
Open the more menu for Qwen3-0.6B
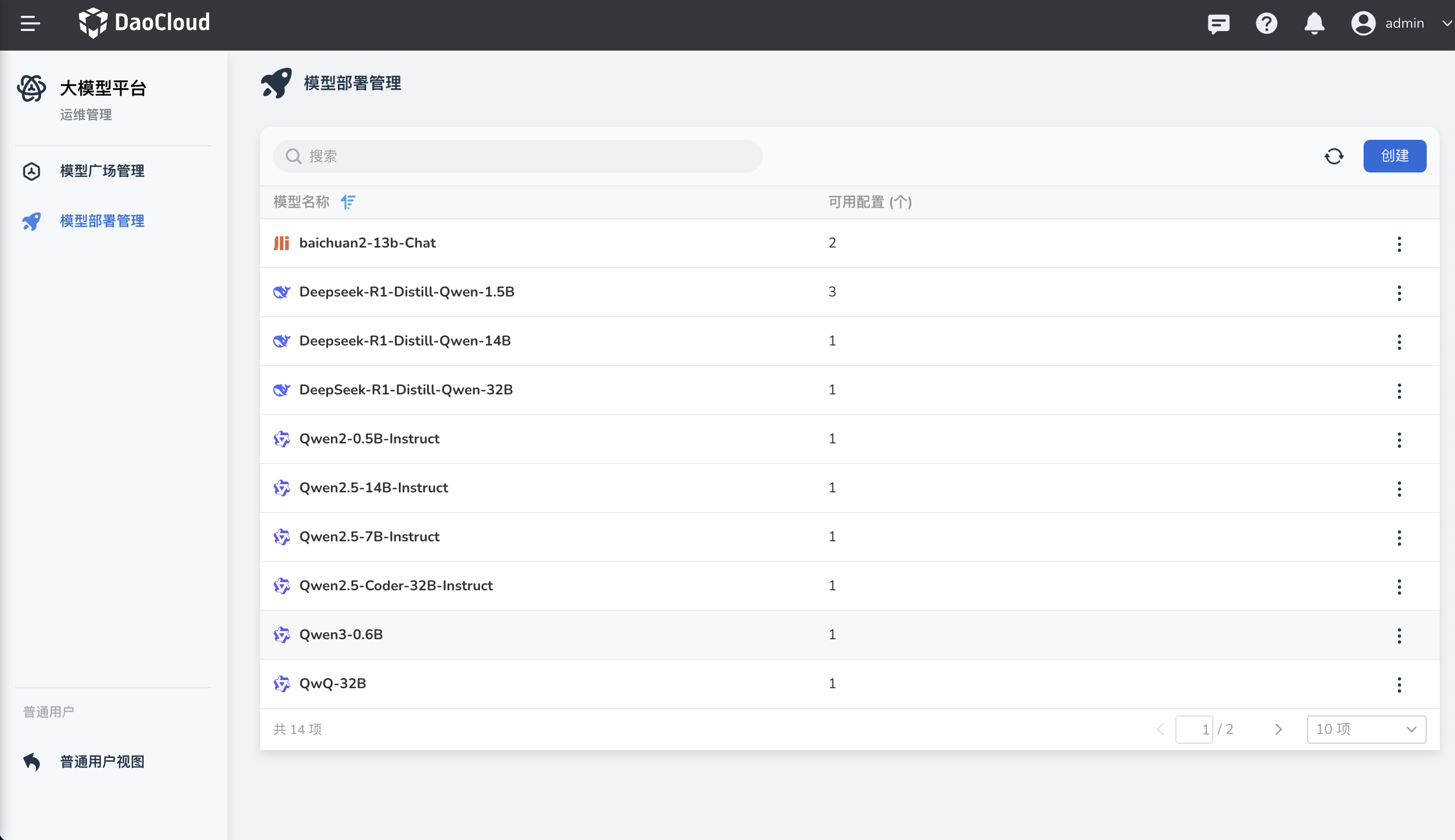[x=1399, y=635]
